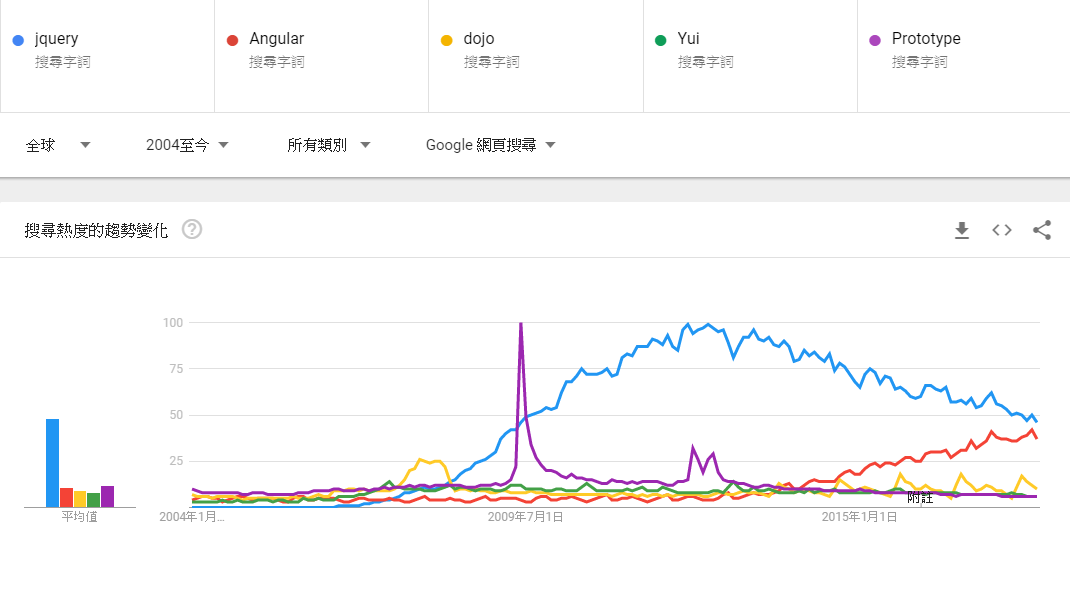Open the 2004至今 time range dropdown
This screenshot has height=591, width=1070.
point(187,145)
